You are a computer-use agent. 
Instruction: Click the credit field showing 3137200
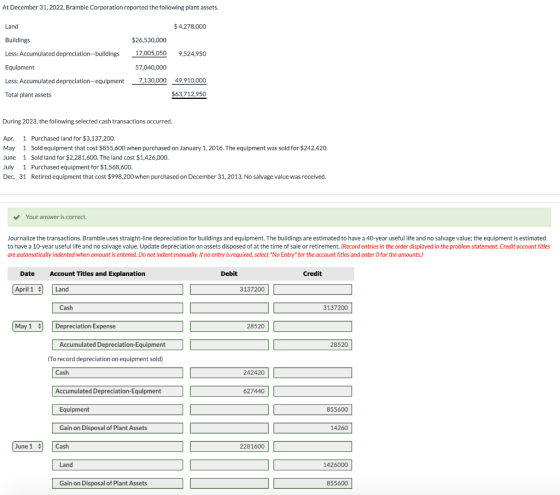[312, 308]
